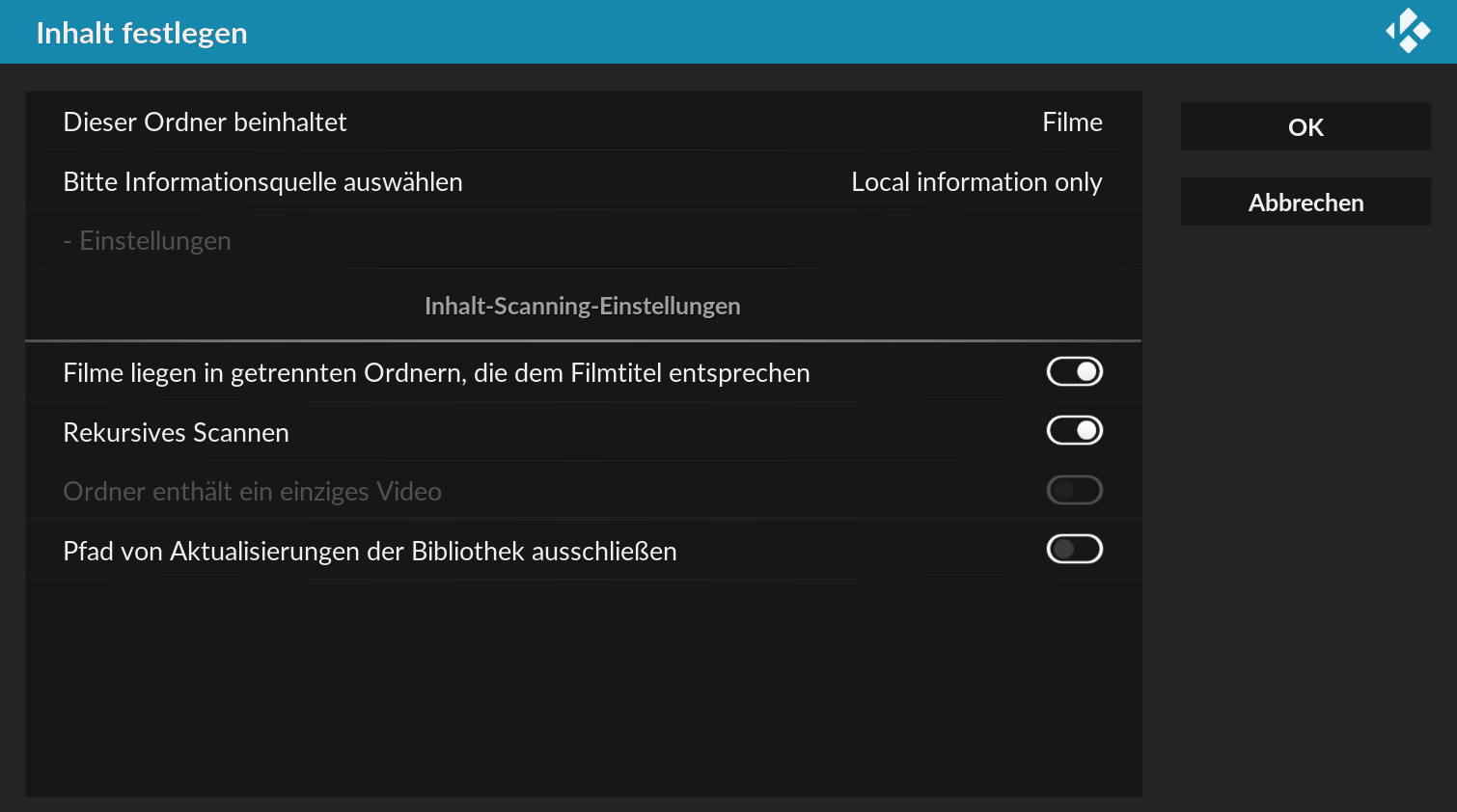Click the empty area below the settings list
This screenshot has height=812, width=1457.
pos(584,688)
